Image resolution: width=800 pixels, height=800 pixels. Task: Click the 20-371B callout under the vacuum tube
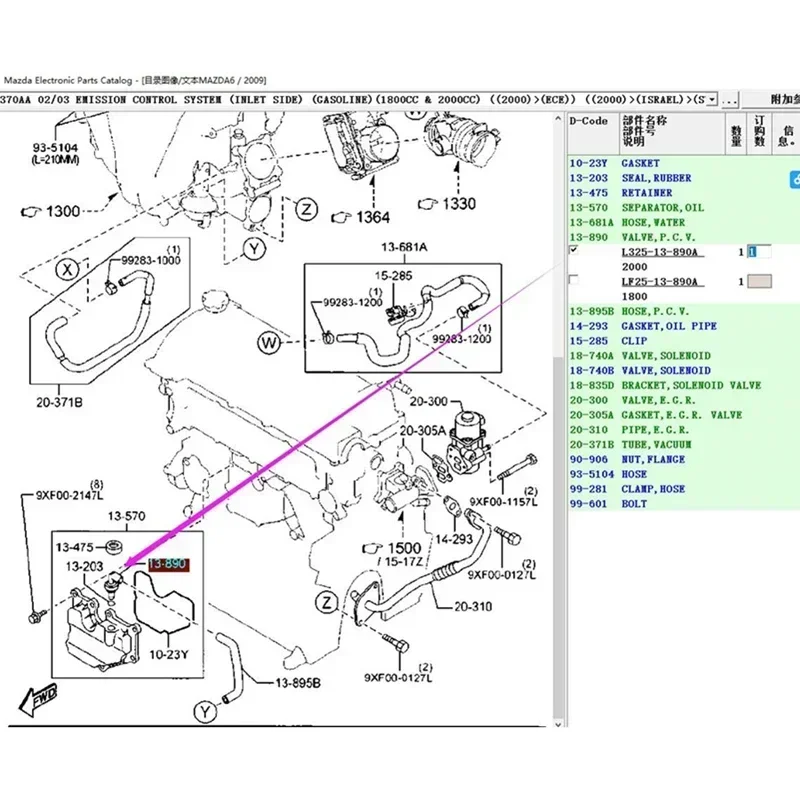click(59, 403)
